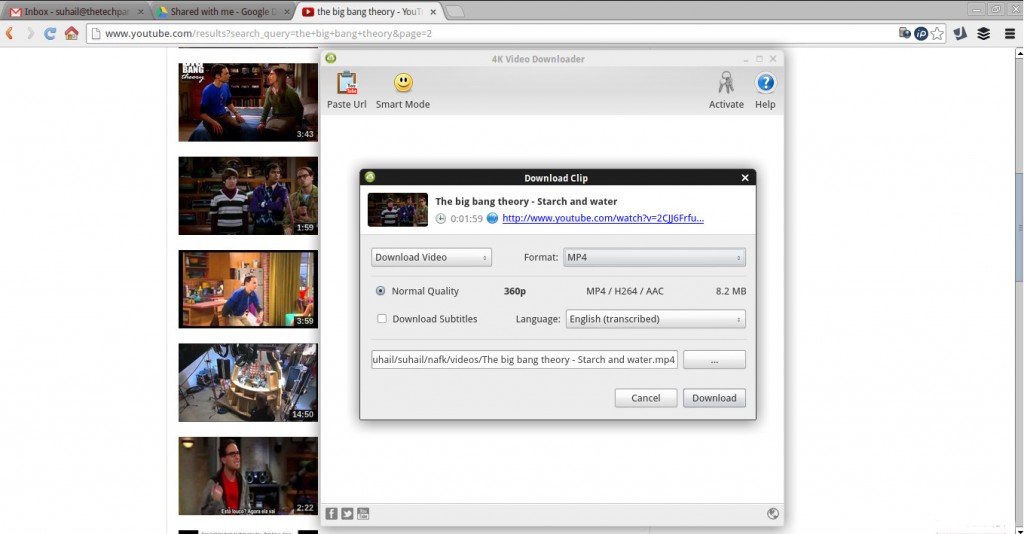Close the big bang theory YouTube tab
This screenshot has width=1024, height=534.
[433, 12]
